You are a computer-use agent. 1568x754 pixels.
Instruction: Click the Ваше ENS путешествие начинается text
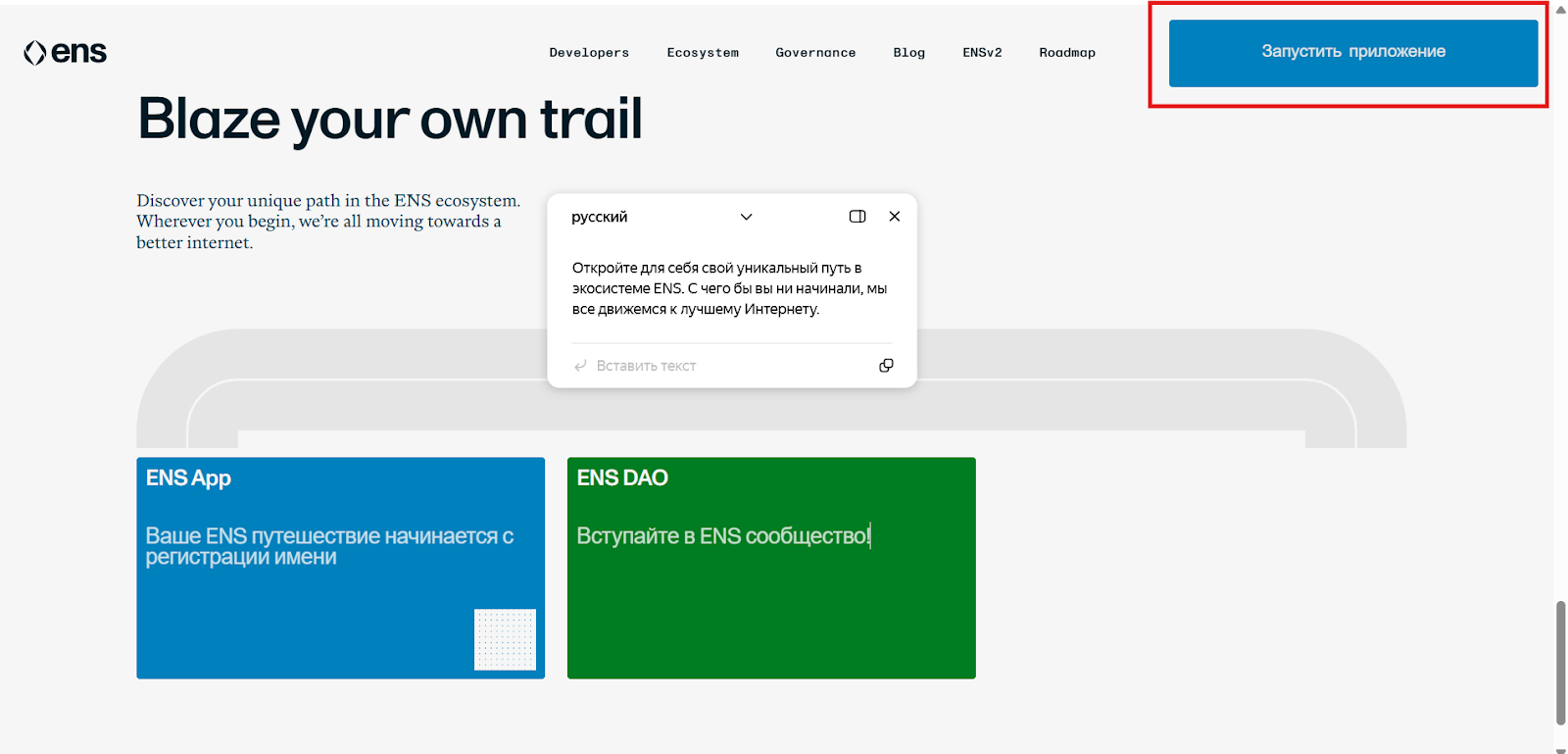[x=329, y=546]
